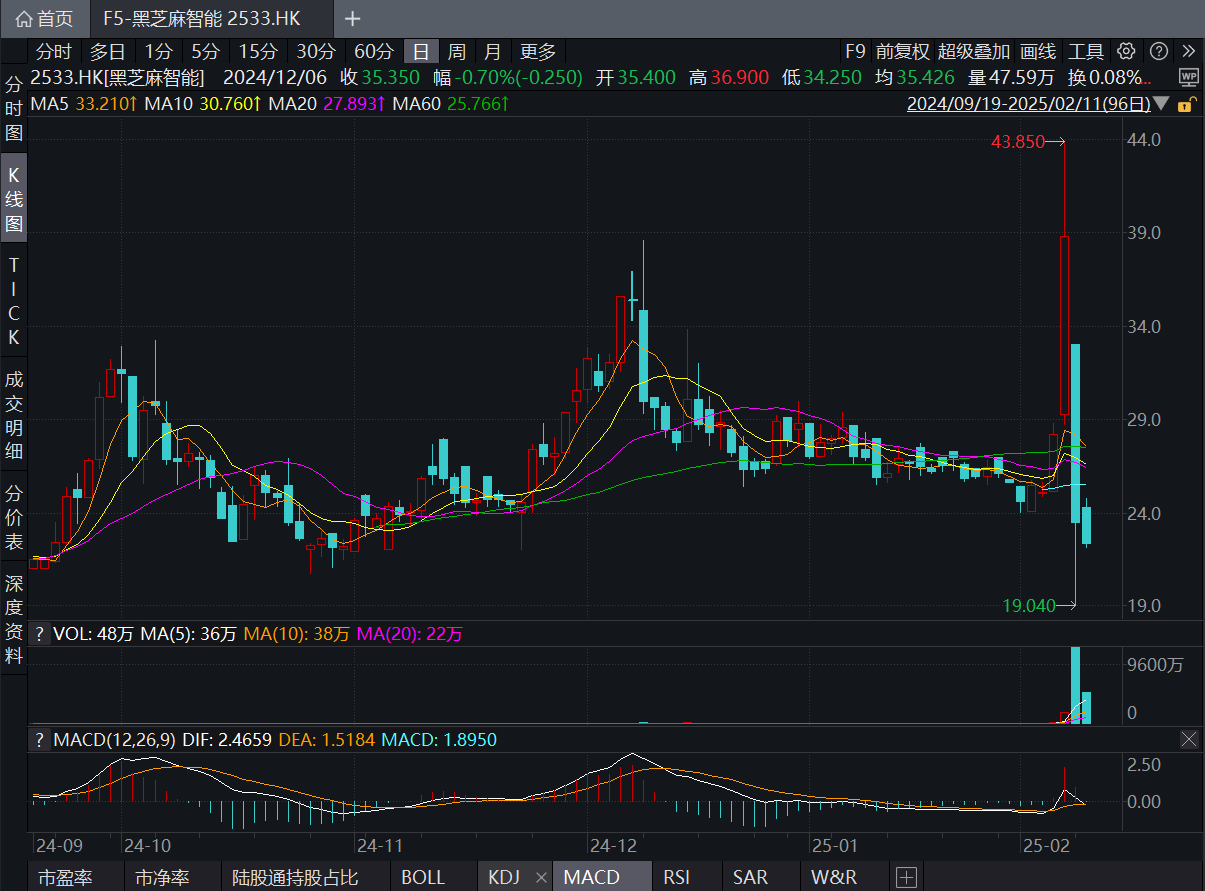
Task: Select the RSI indicator tab
Action: 676,877
